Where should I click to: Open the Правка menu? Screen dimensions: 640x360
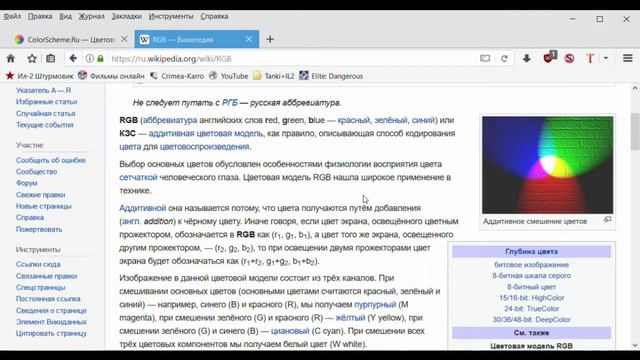click(x=40, y=16)
